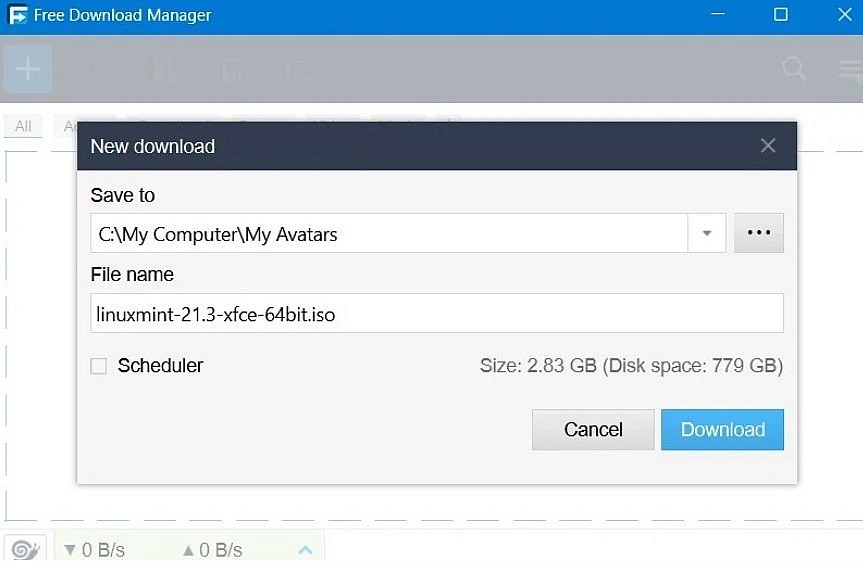Viewport: 863px width, 570px height.
Task: Click the File name input field
Action: [436, 314]
